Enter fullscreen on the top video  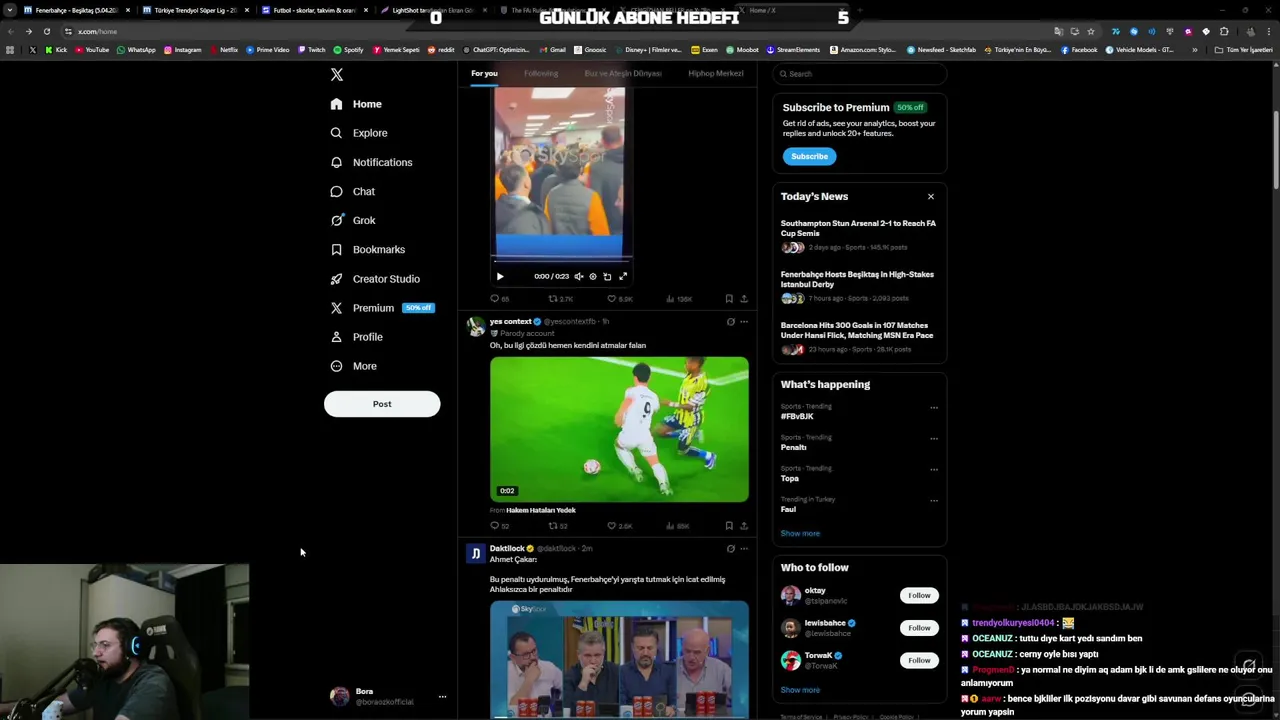(623, 277)
